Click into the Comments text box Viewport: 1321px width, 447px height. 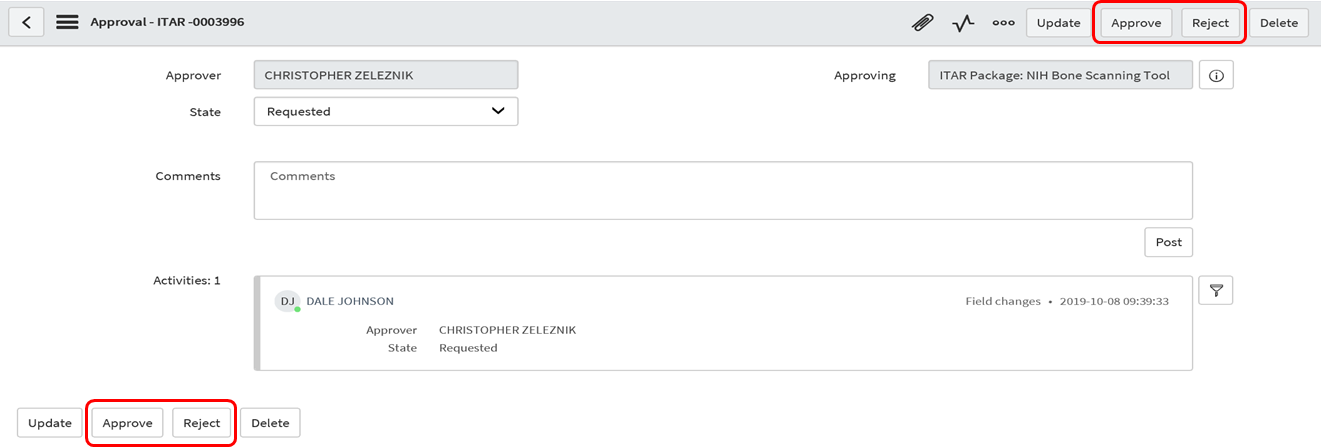coord(722,190)
